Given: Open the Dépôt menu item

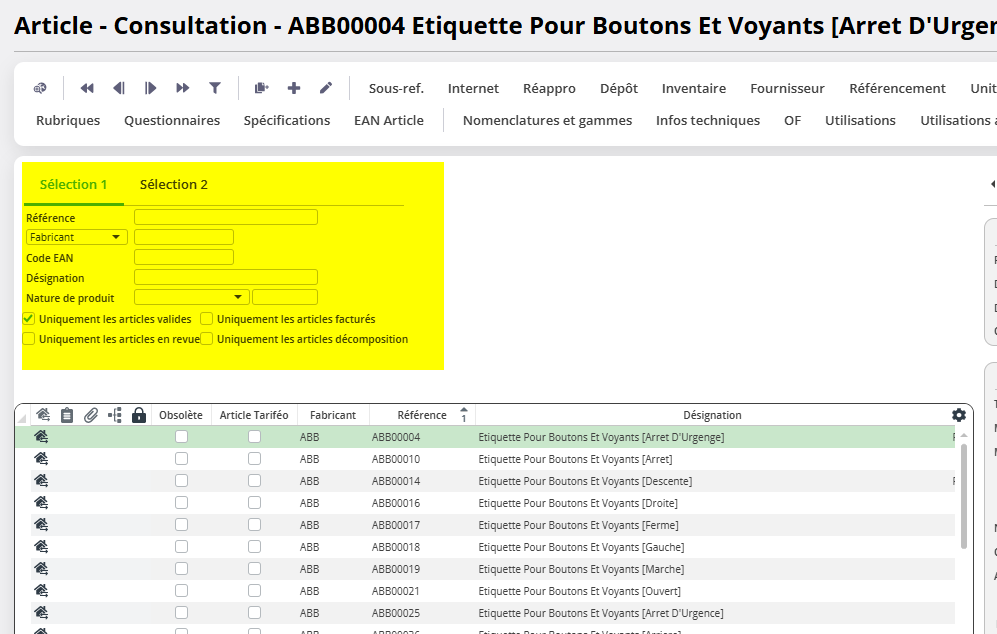Looking at the screenshot, I should (x=619, y=88).
